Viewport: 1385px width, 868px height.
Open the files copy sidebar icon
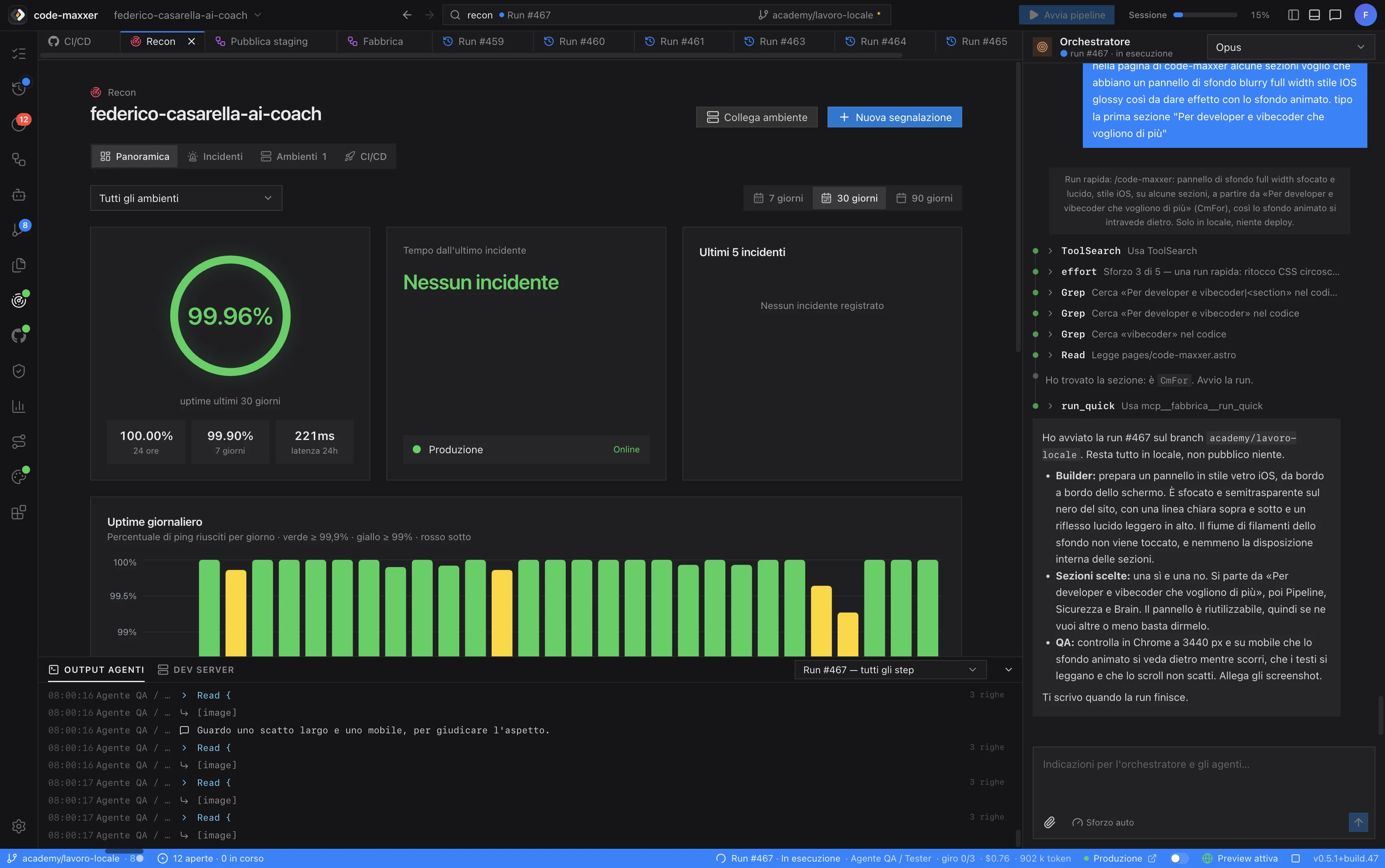point(19,265)
